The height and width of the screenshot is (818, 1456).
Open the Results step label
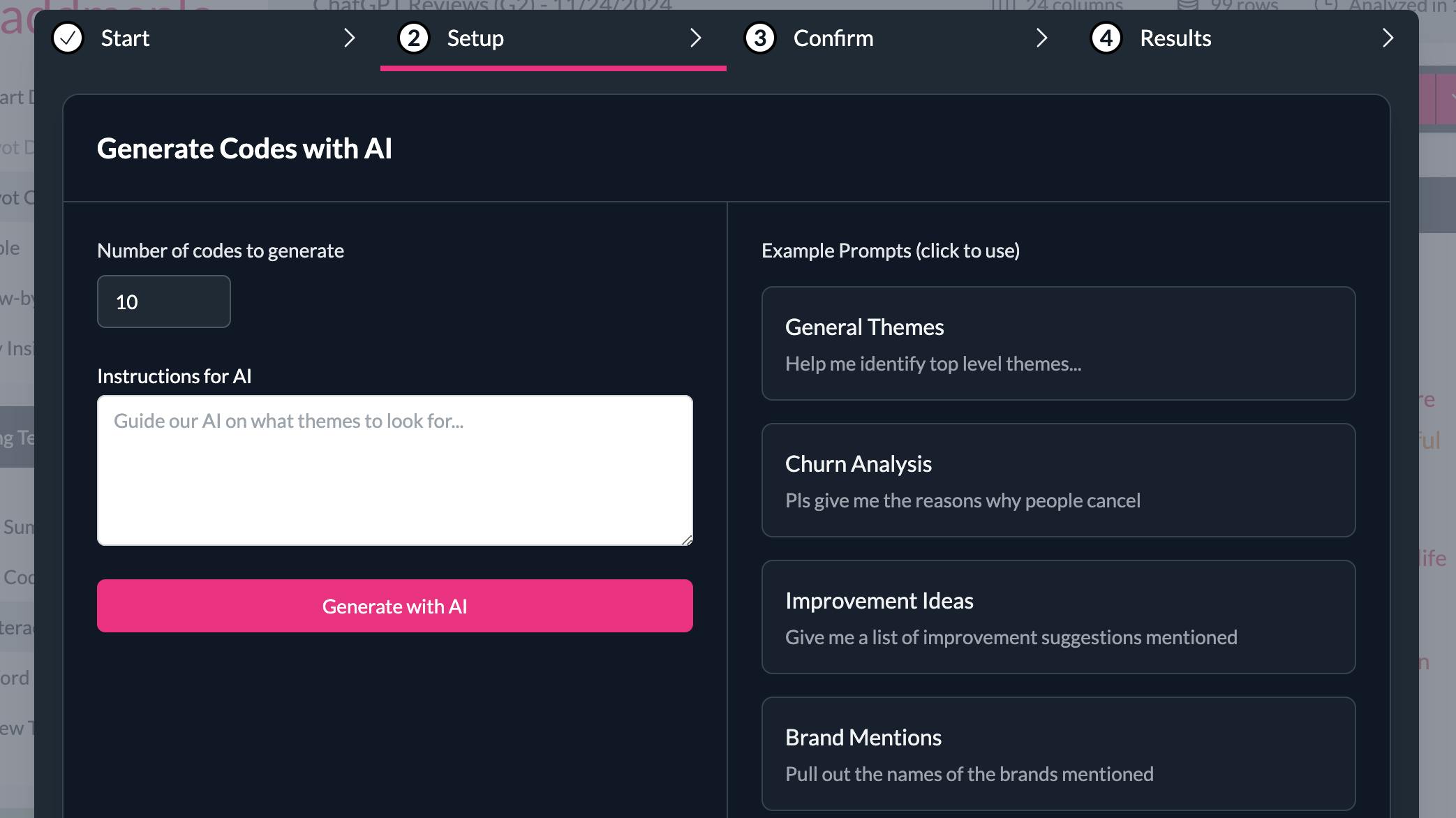1175,38
